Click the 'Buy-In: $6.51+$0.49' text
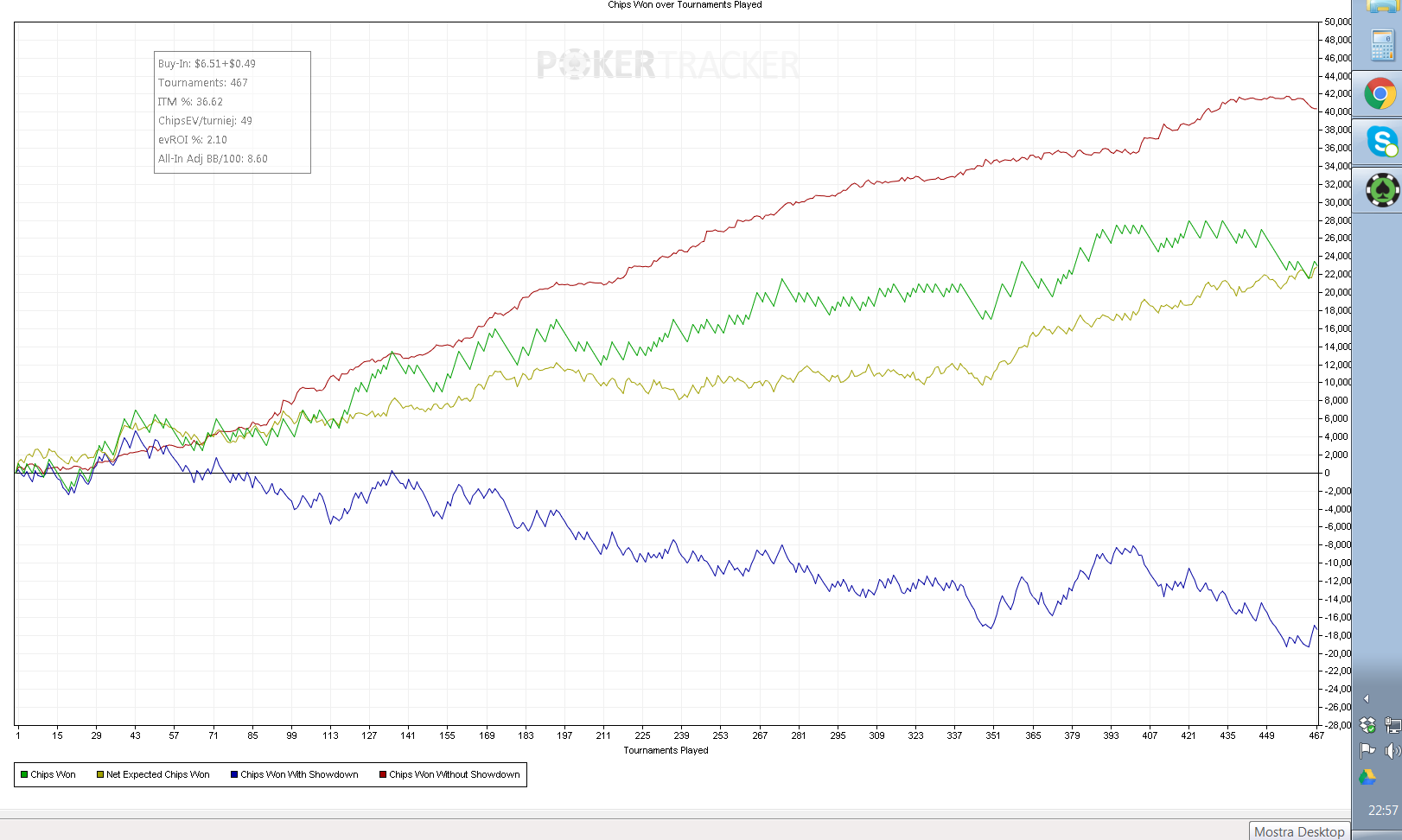 pyautogui.click(x=207, y=64)
